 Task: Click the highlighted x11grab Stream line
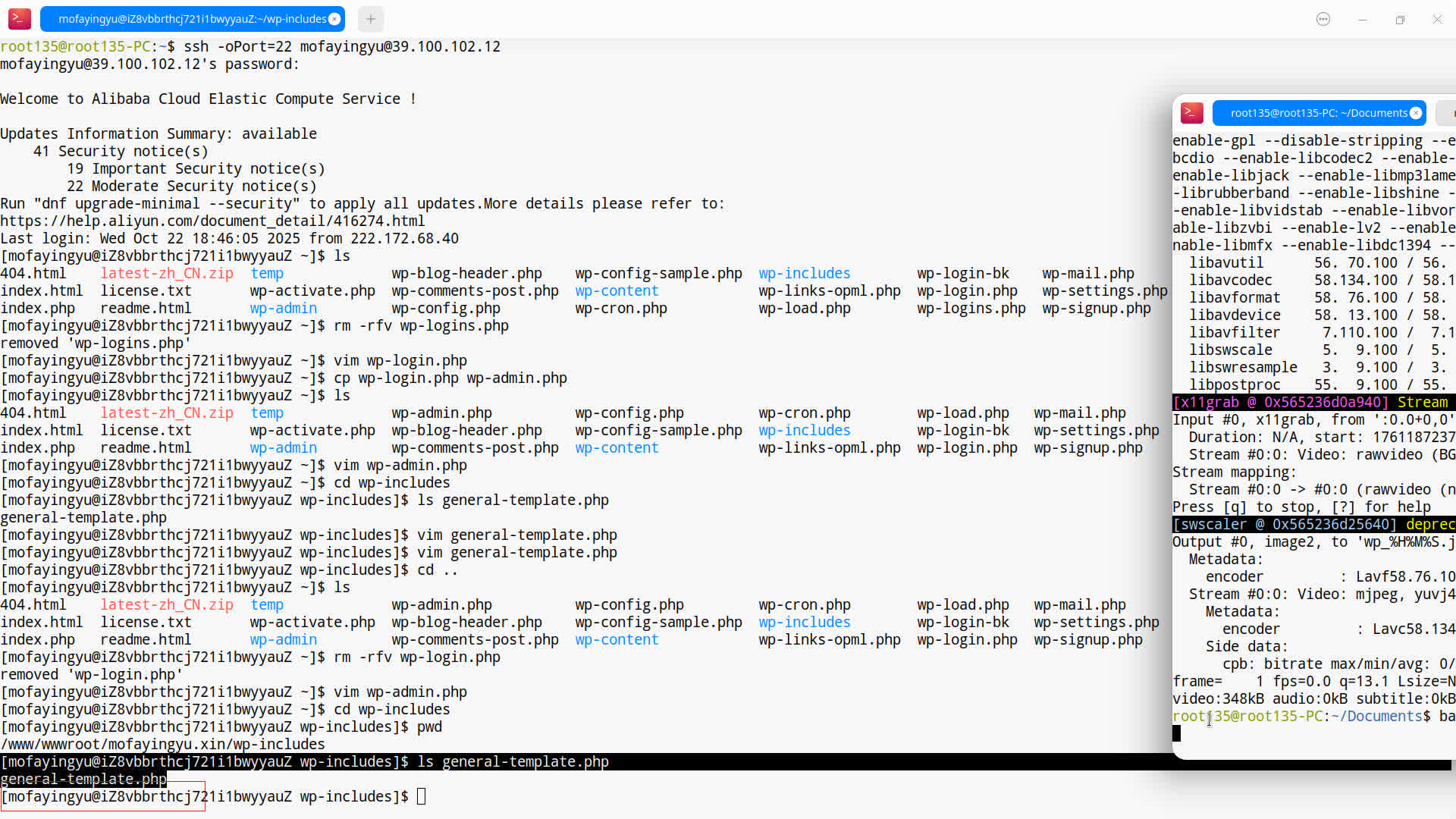tap(1312, 402)
